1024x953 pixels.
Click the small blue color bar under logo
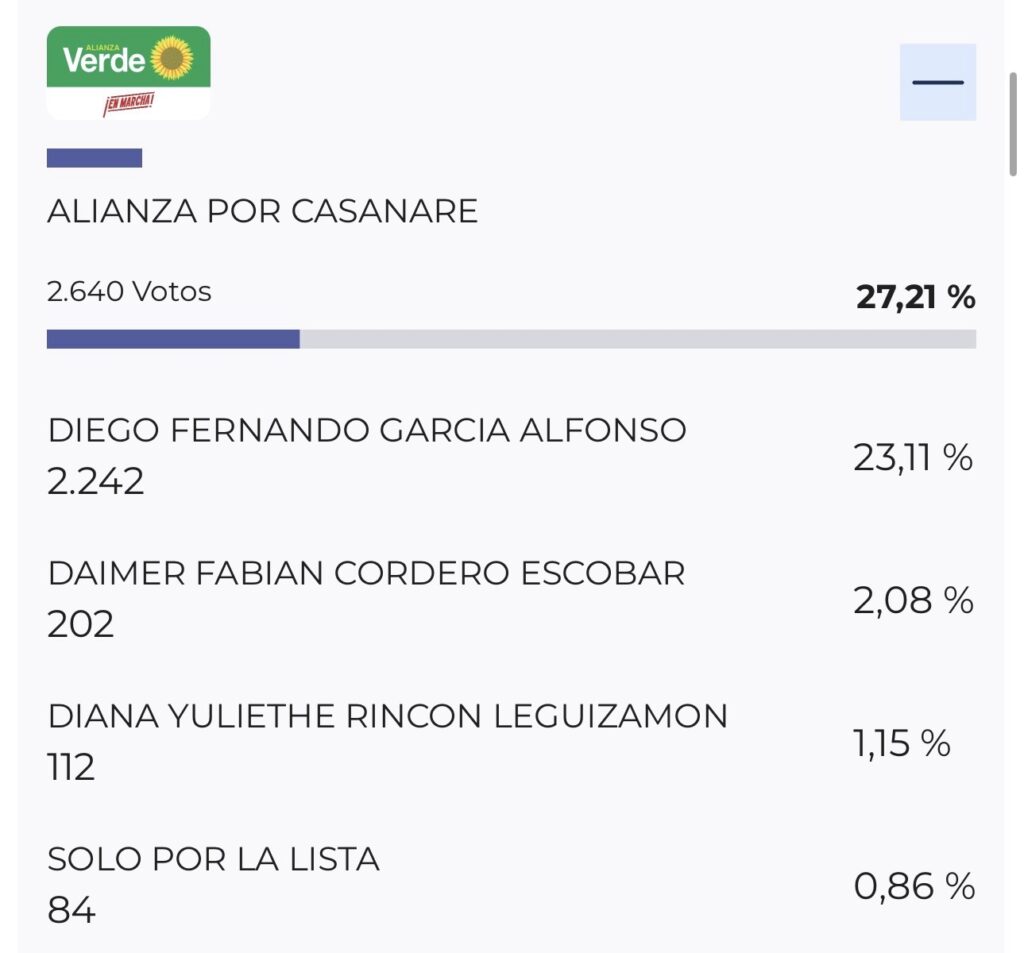click(x=94, y=158)
